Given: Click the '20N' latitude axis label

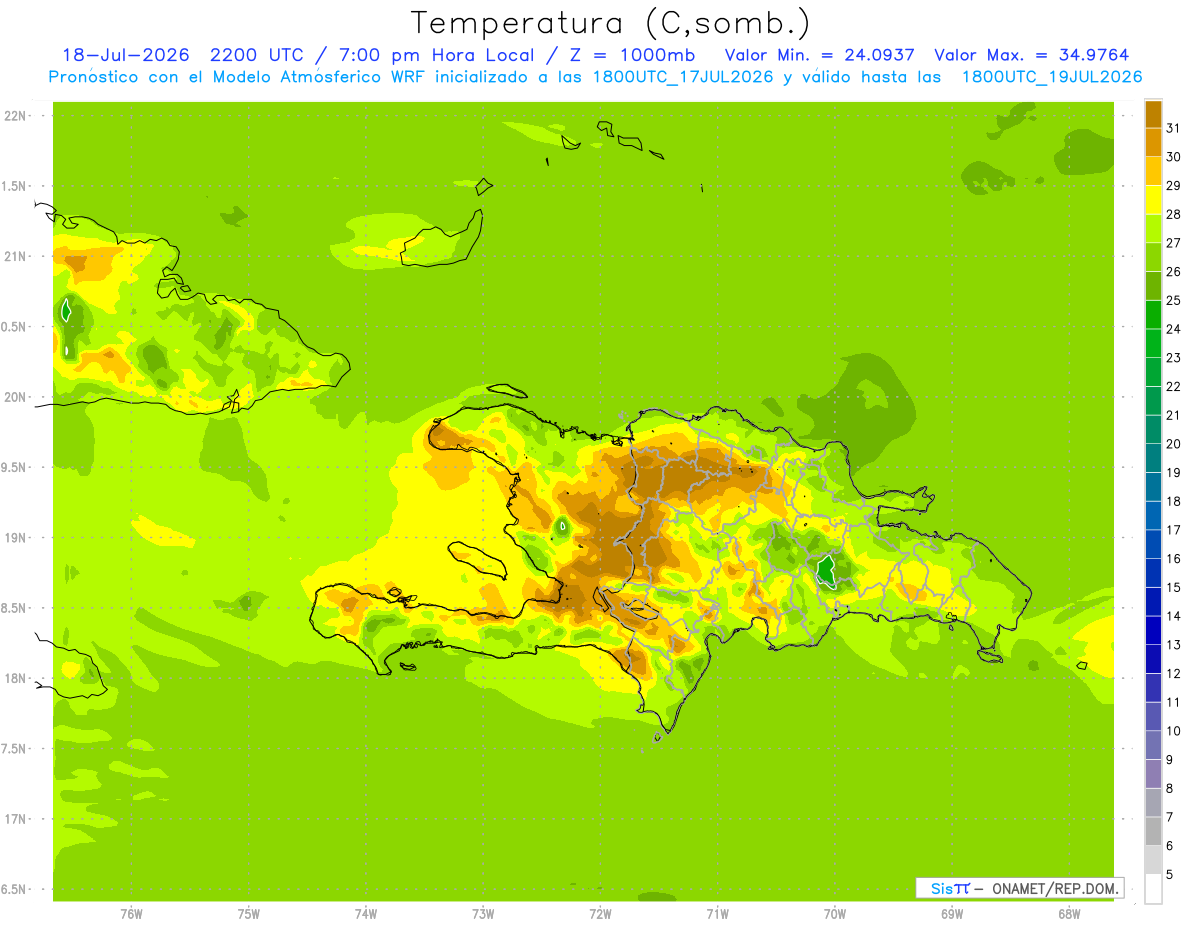Looking at the screenshot, I should (x=15, y=397).
